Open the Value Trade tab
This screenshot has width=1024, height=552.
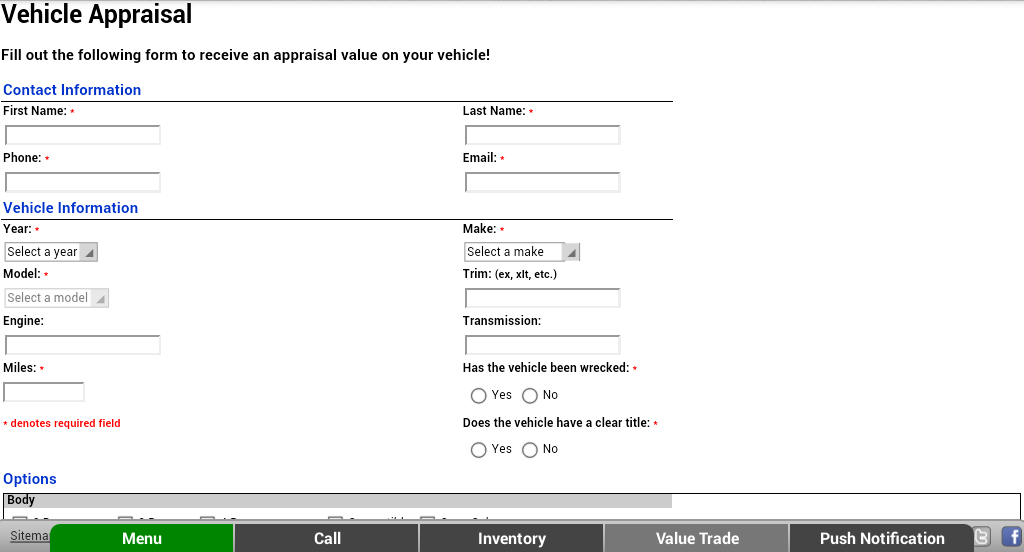[x=697, y=538]
